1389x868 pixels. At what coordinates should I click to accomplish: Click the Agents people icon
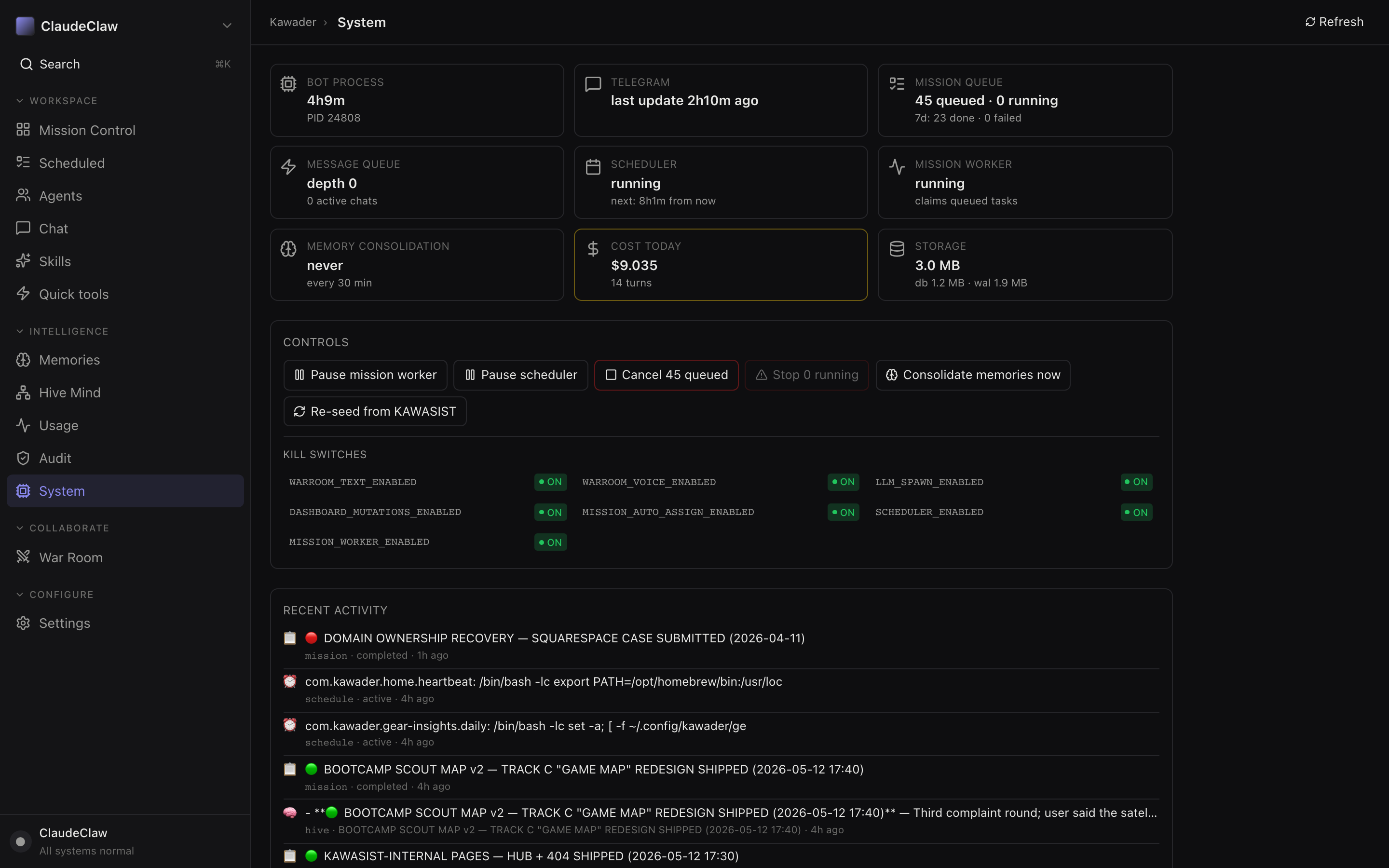click(23, 195)
